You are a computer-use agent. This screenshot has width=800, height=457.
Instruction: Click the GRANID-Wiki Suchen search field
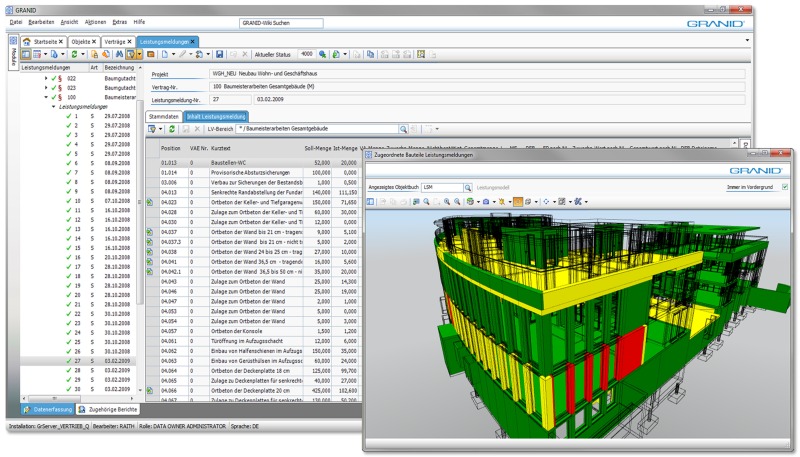click(281, 23)
